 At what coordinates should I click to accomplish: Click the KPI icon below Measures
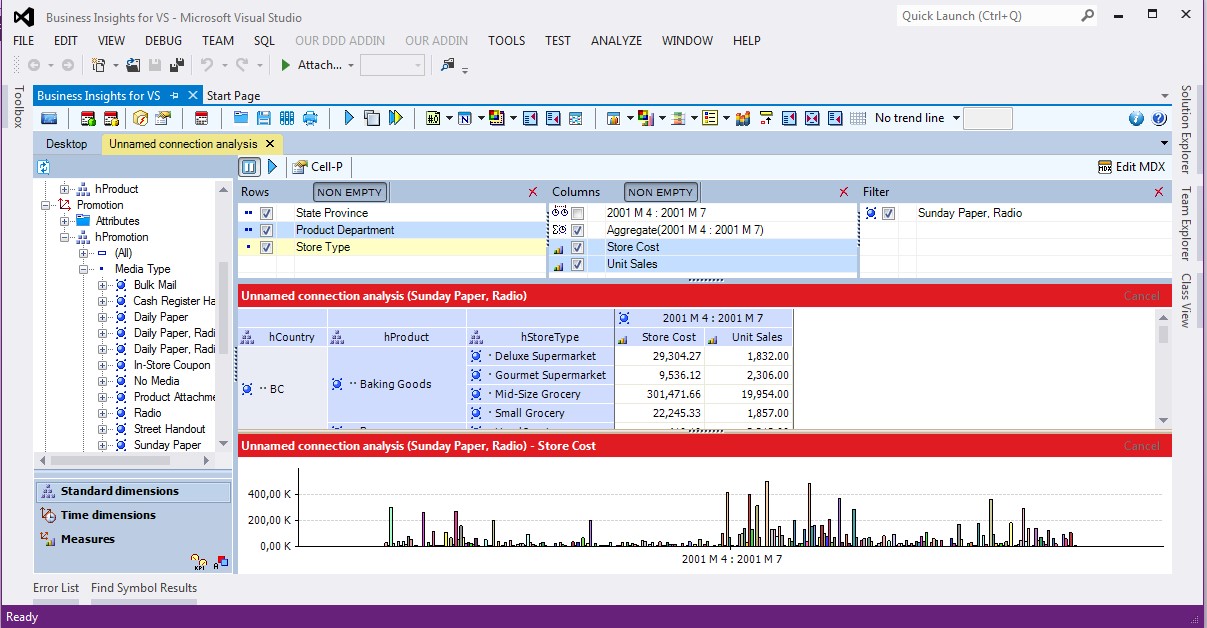tap(198, 563)
